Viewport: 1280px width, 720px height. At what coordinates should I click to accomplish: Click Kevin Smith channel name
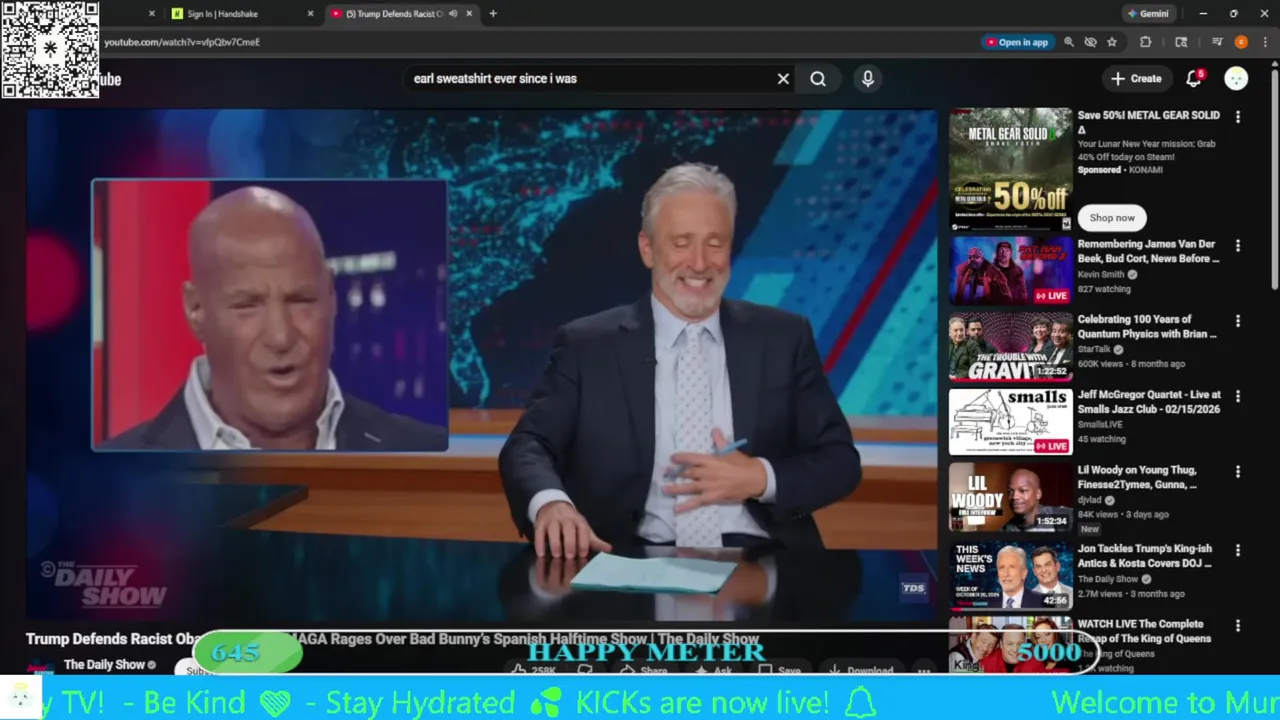[1100, 274]
